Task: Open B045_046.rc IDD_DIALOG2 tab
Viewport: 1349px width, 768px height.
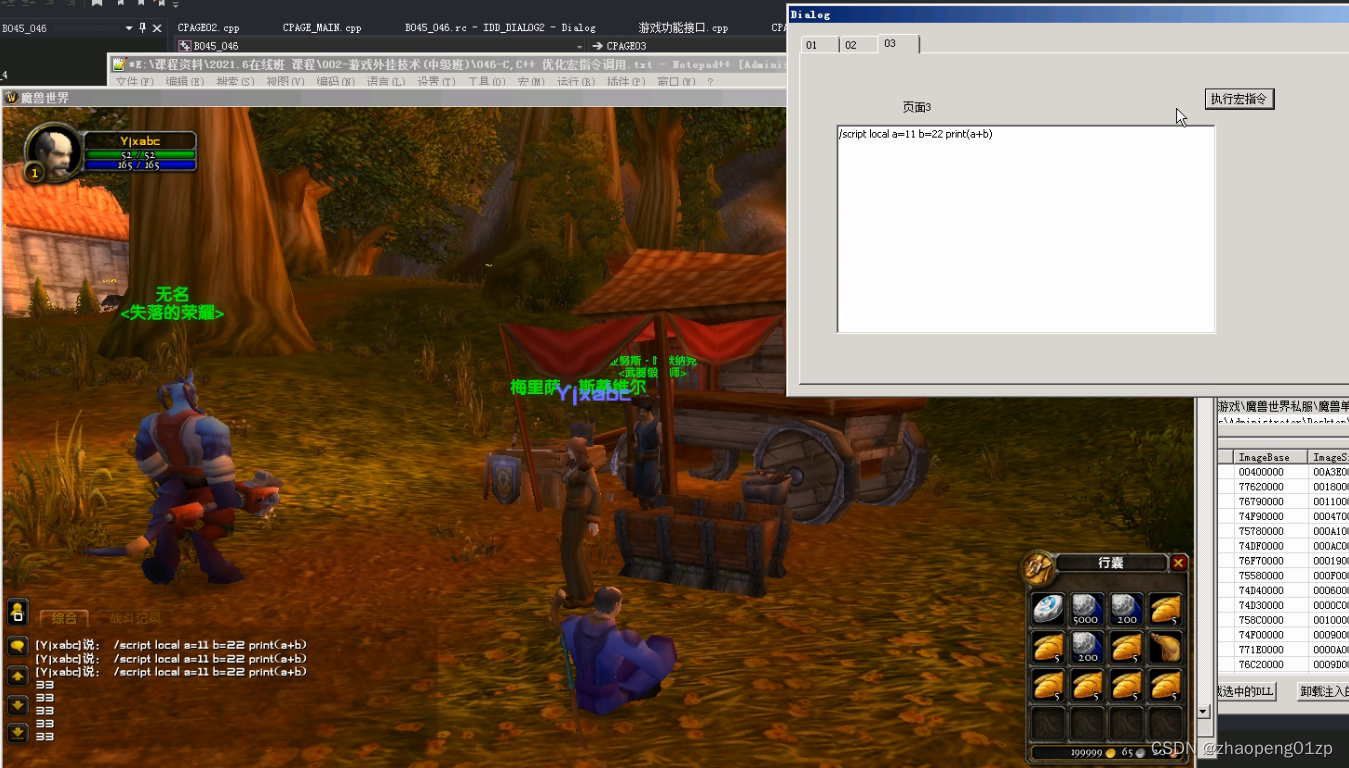Action: (500, 28)
